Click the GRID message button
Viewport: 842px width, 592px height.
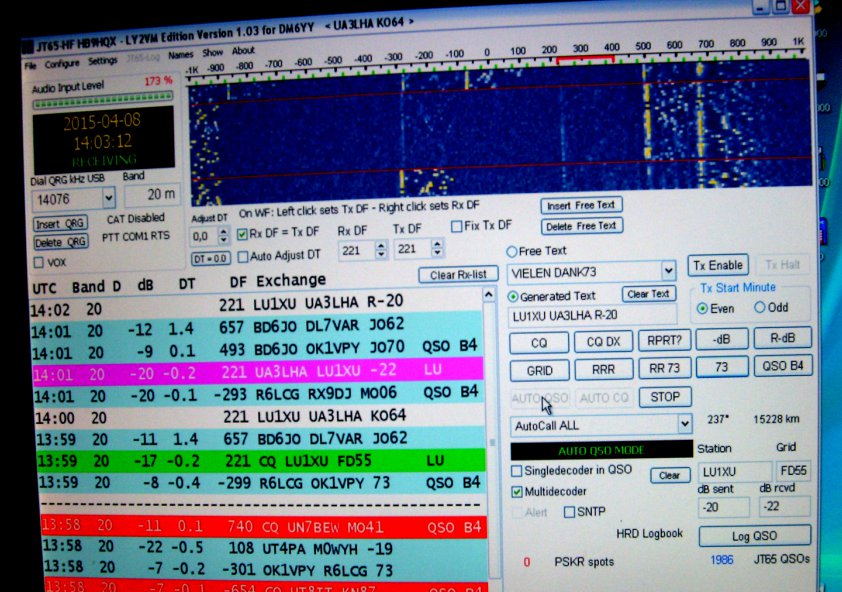(540, 371)
